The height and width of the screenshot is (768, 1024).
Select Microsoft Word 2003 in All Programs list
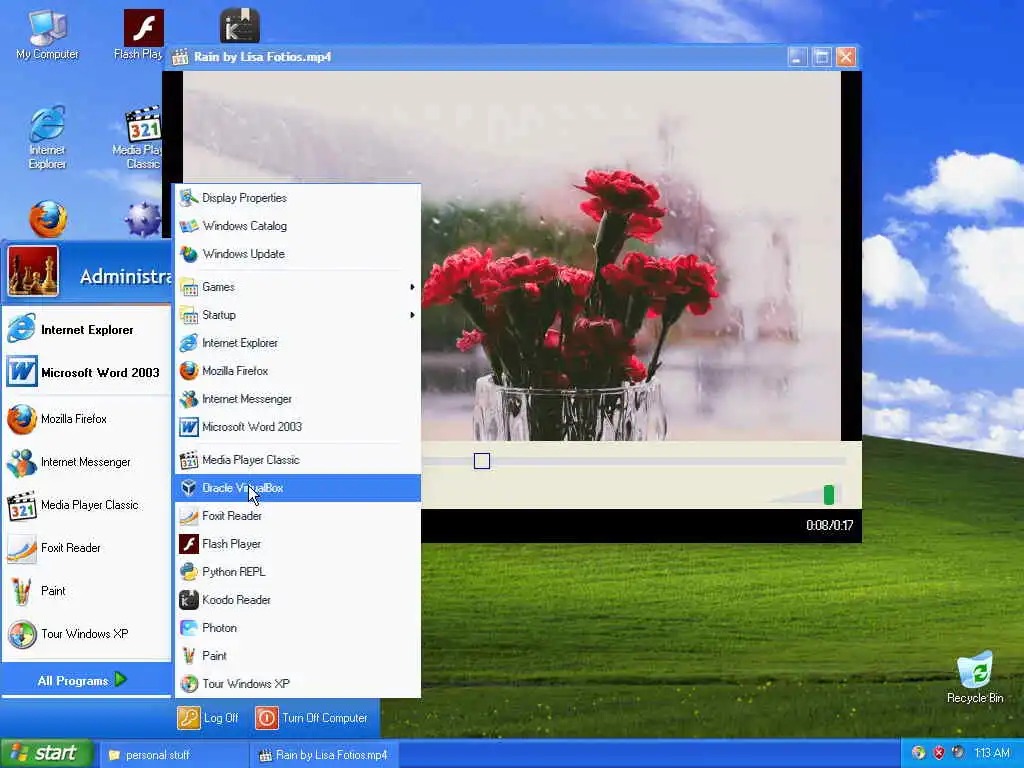click(298, 427)
